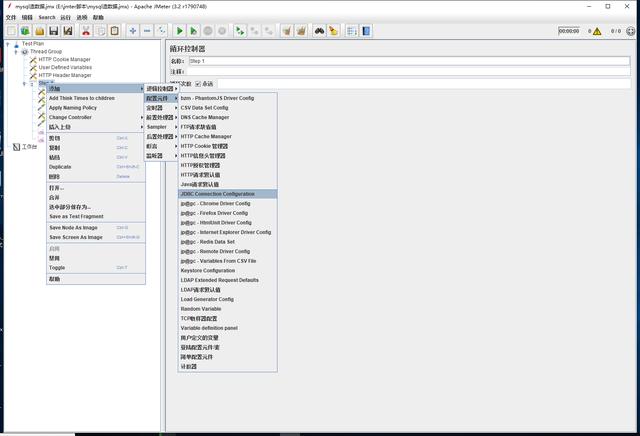Viewport: 640px width, 436px height.
Task: Click the scissors Cut icon in toolbar
Action: [x=86, y=31]
